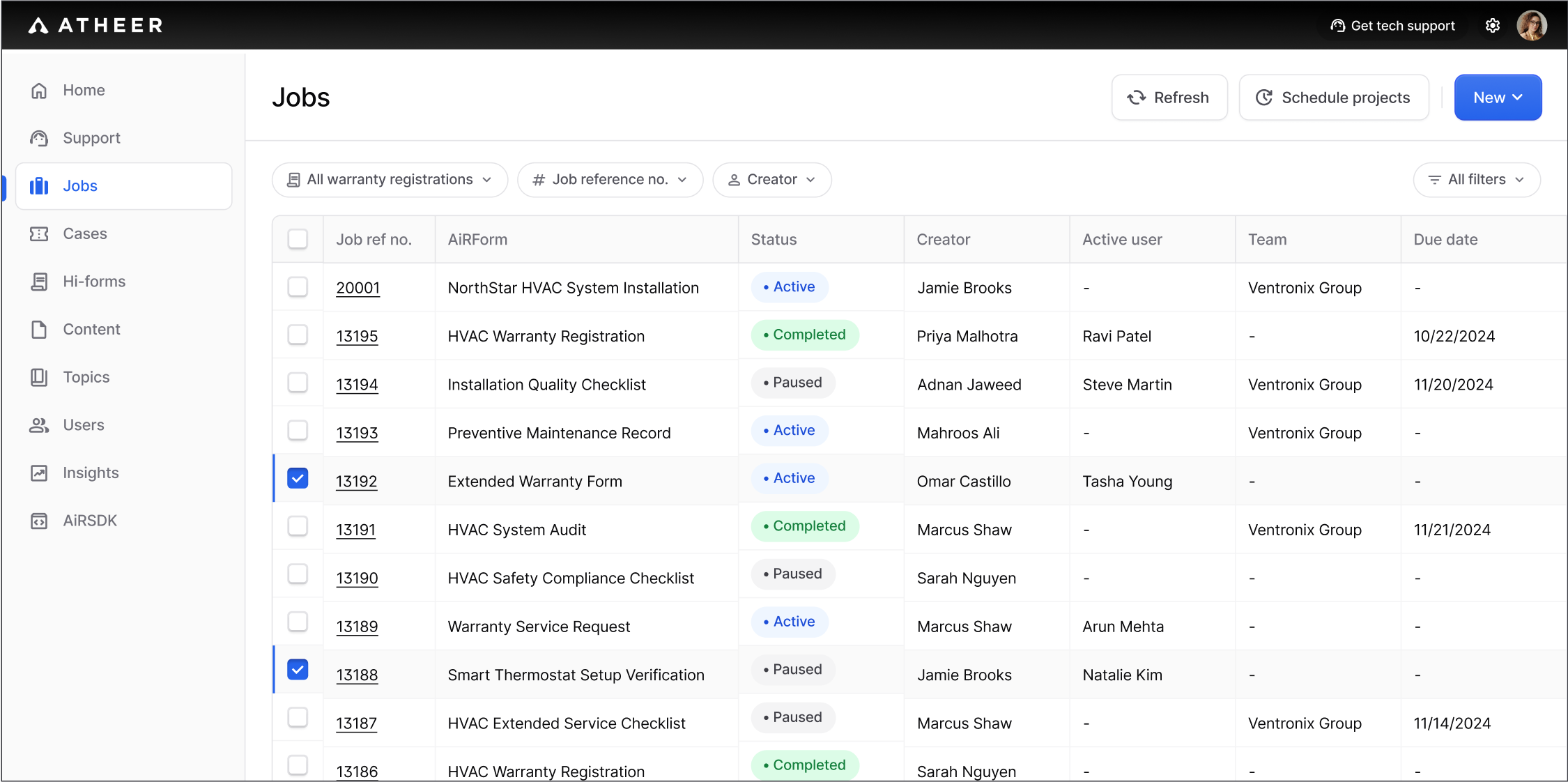Screen dimensions: 1568x782
Task: Open the Home menu item
Action: click(x=123, y=91)
